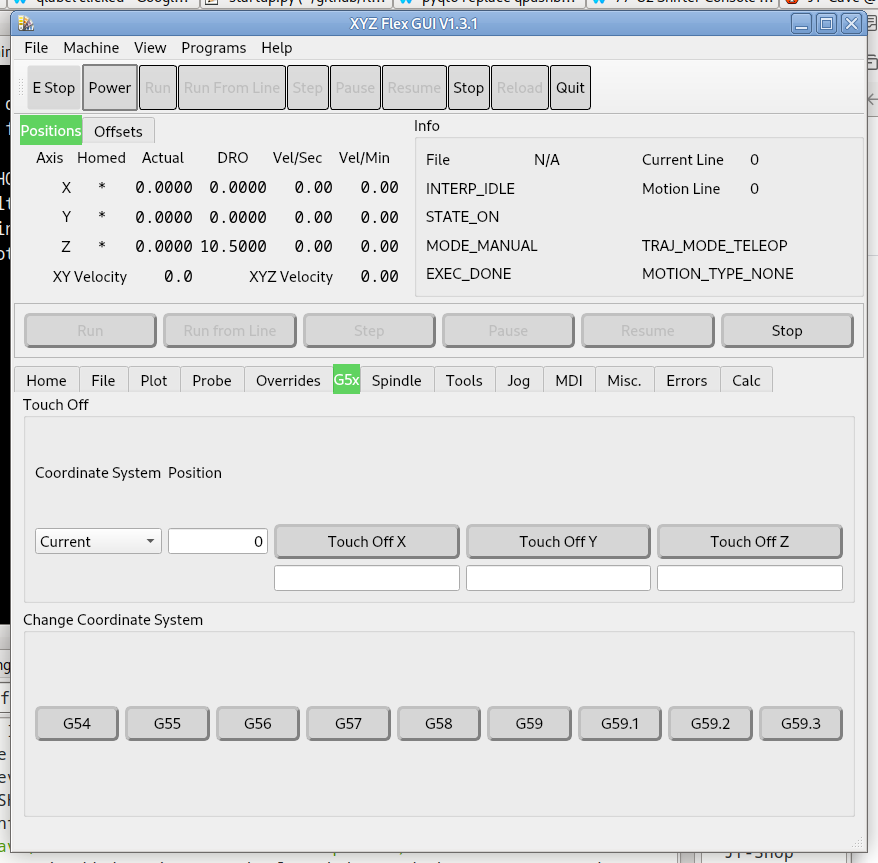Open the Machine menu
The image size is (878, 863).
coord(91,48)
